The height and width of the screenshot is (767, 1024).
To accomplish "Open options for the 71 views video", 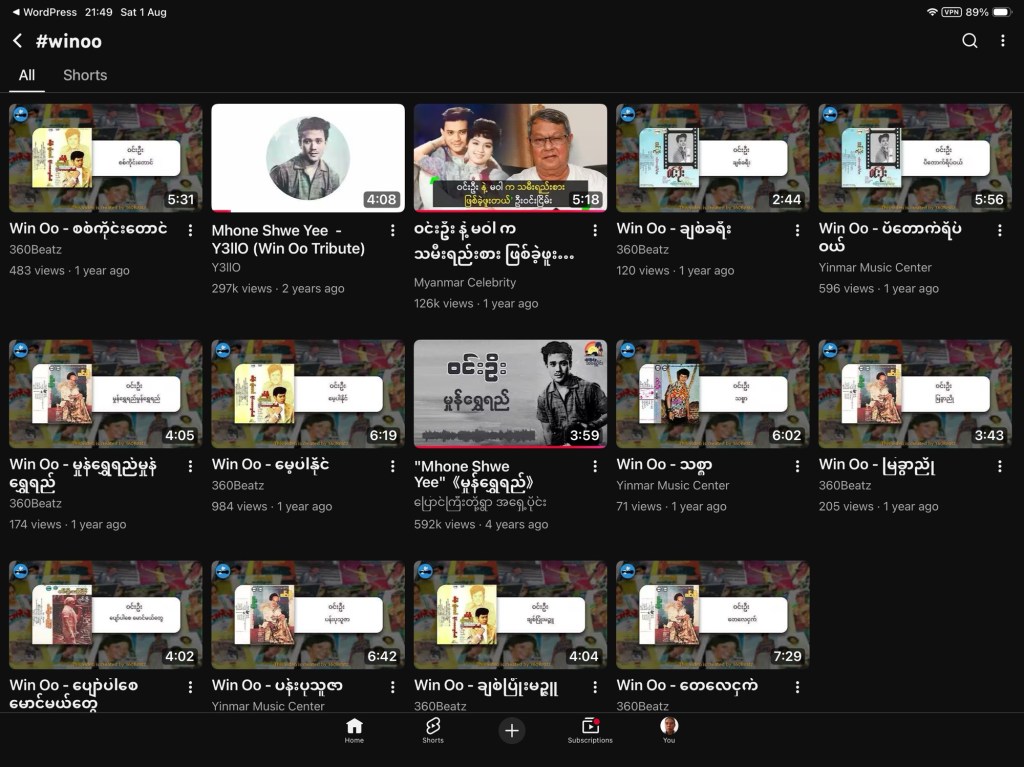I will point(797,466).
